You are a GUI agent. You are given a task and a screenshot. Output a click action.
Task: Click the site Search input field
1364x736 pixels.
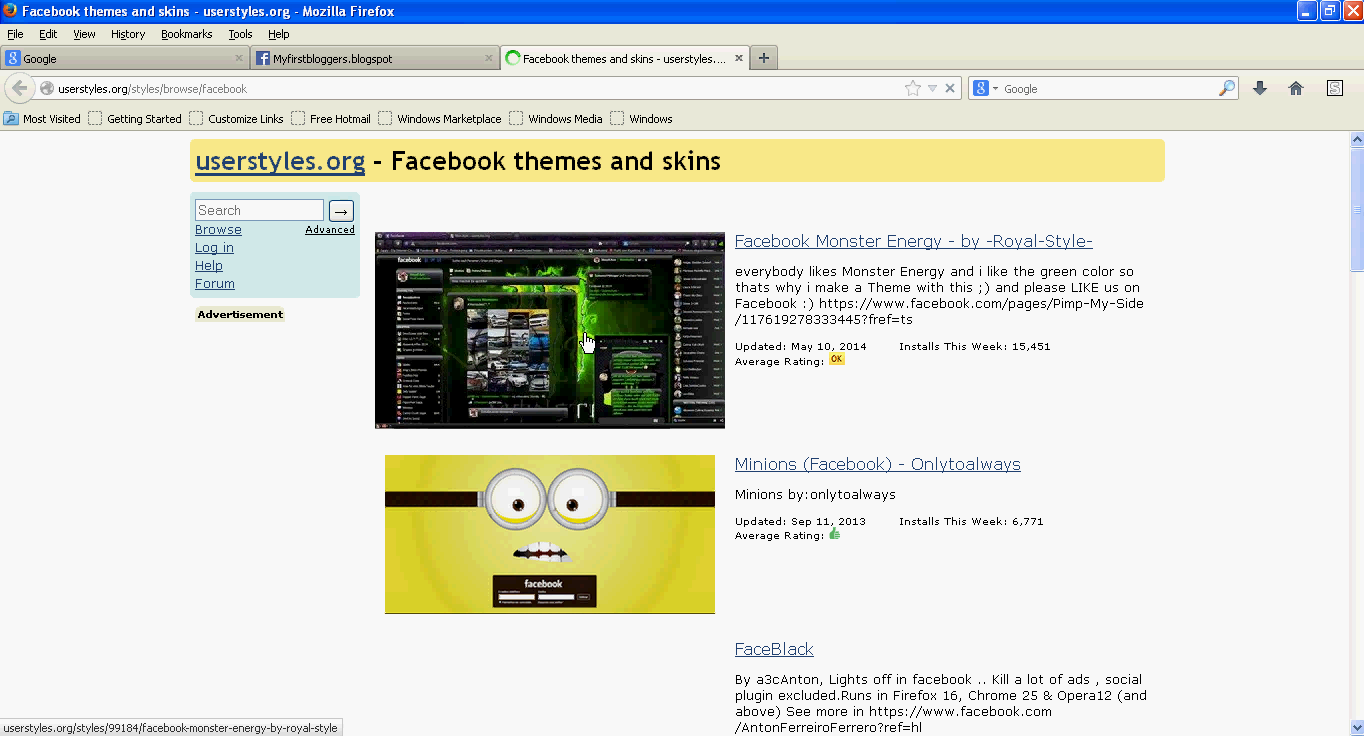coord(259,210)
